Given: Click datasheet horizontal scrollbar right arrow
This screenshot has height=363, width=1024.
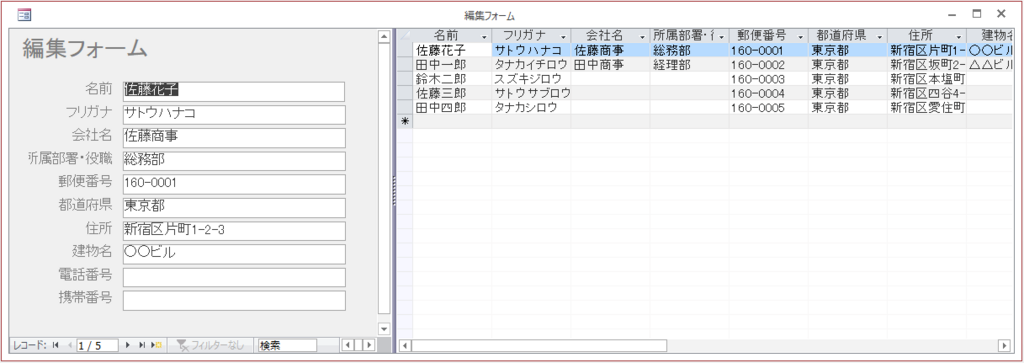Looking at the screenshot, I should click(1004, 345).
